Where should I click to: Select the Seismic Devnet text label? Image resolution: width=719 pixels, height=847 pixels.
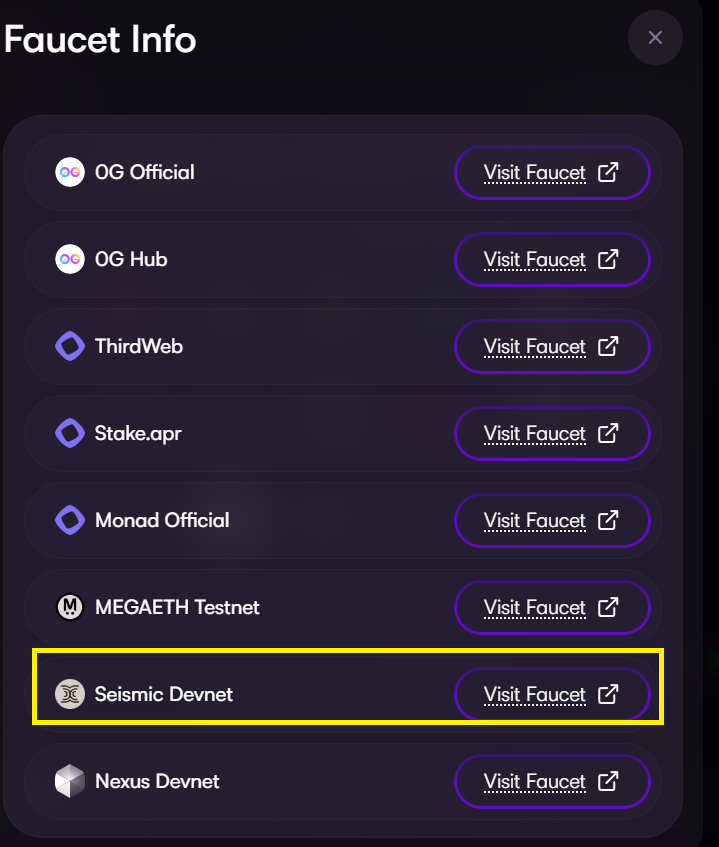click(164, 694)
